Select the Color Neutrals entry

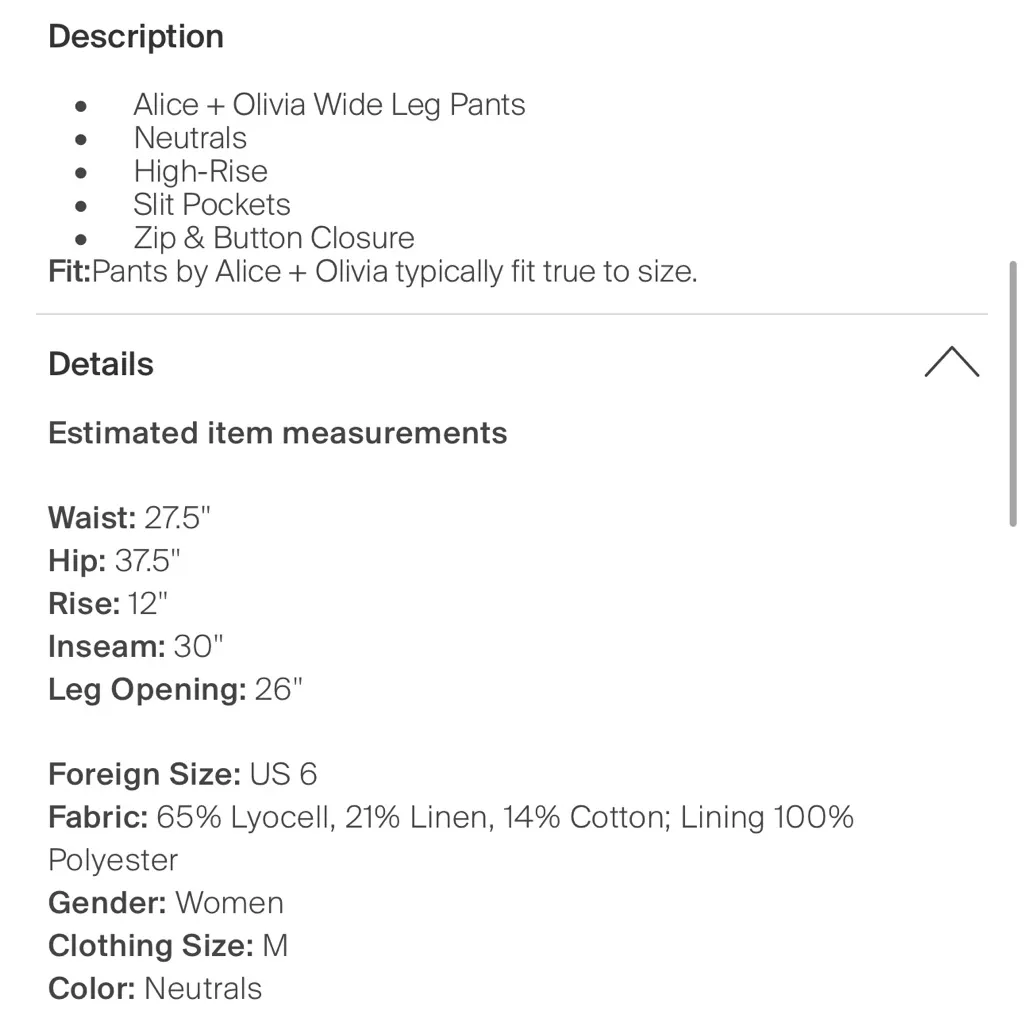154,989
